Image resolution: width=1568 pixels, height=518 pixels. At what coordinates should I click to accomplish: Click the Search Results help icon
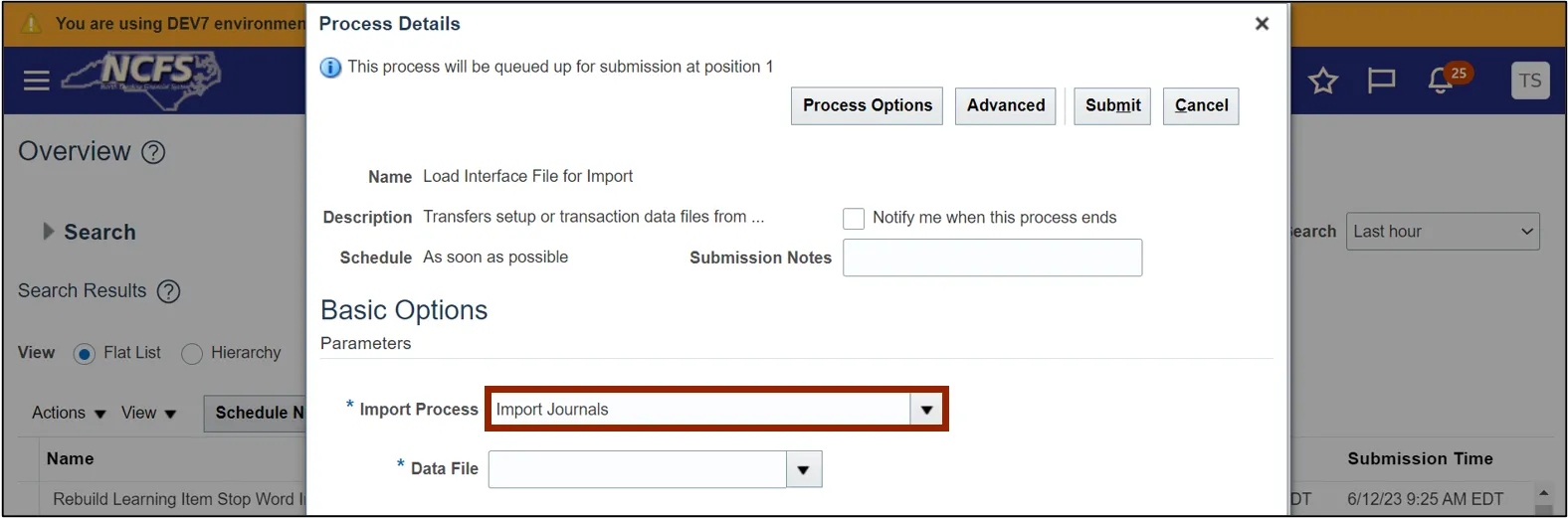click(x=169, y=291)
